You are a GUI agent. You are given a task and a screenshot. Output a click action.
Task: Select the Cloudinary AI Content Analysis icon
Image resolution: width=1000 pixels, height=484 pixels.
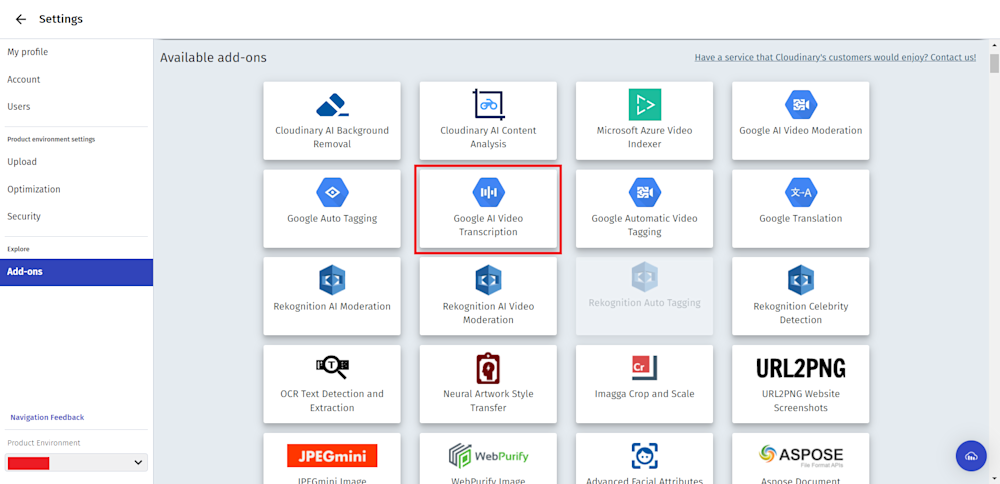(x=489, y=105)
